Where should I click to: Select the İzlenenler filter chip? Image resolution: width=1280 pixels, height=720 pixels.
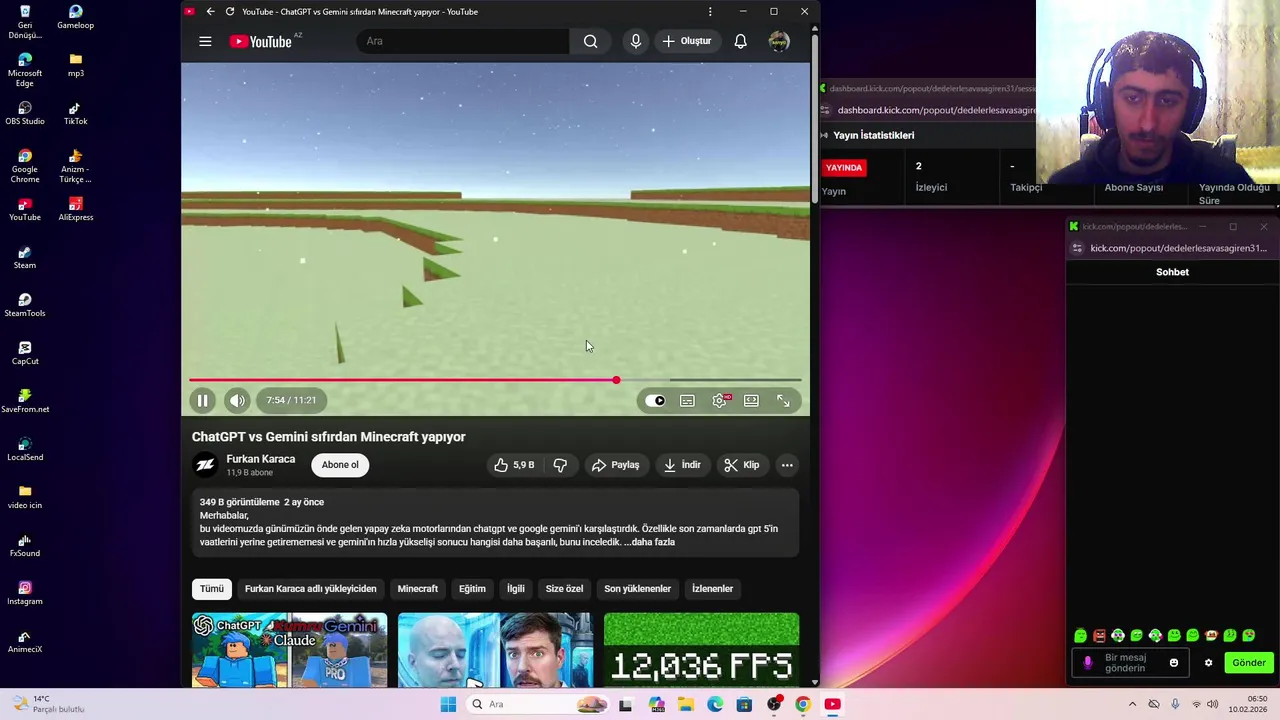click(713, 589)
